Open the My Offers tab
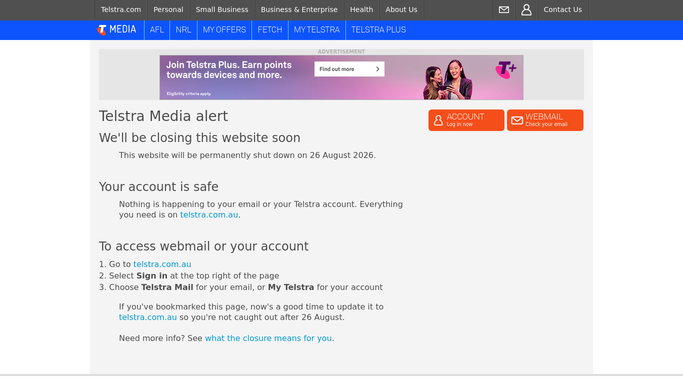 pos(224,30)
